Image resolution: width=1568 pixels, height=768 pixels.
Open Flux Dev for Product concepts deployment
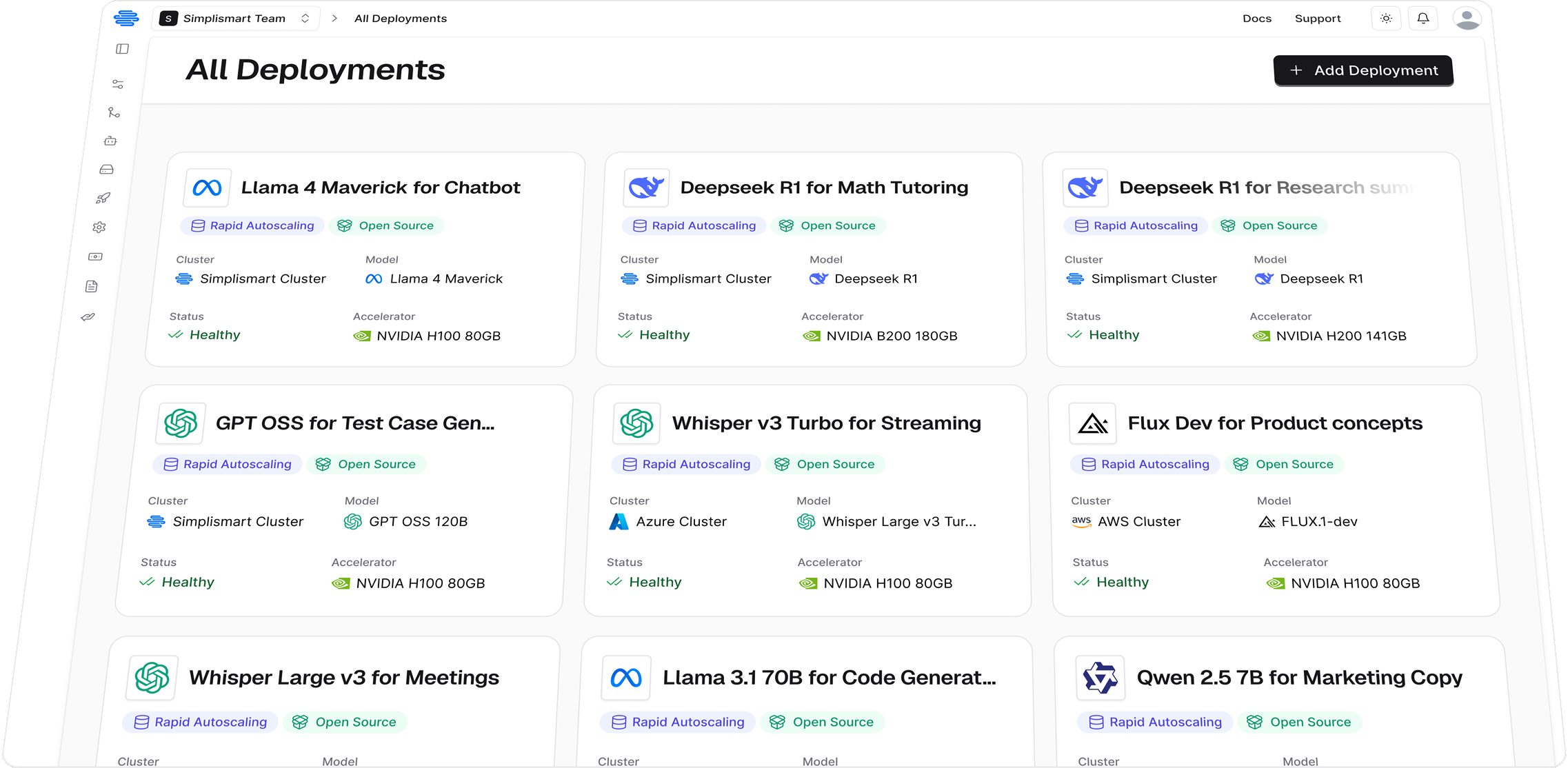1275,423
